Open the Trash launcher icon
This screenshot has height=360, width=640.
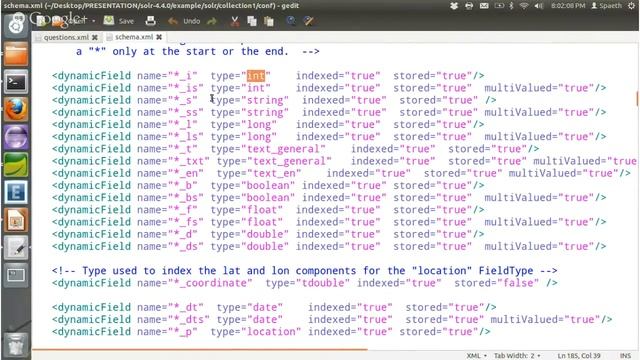[x=16, y=344]
